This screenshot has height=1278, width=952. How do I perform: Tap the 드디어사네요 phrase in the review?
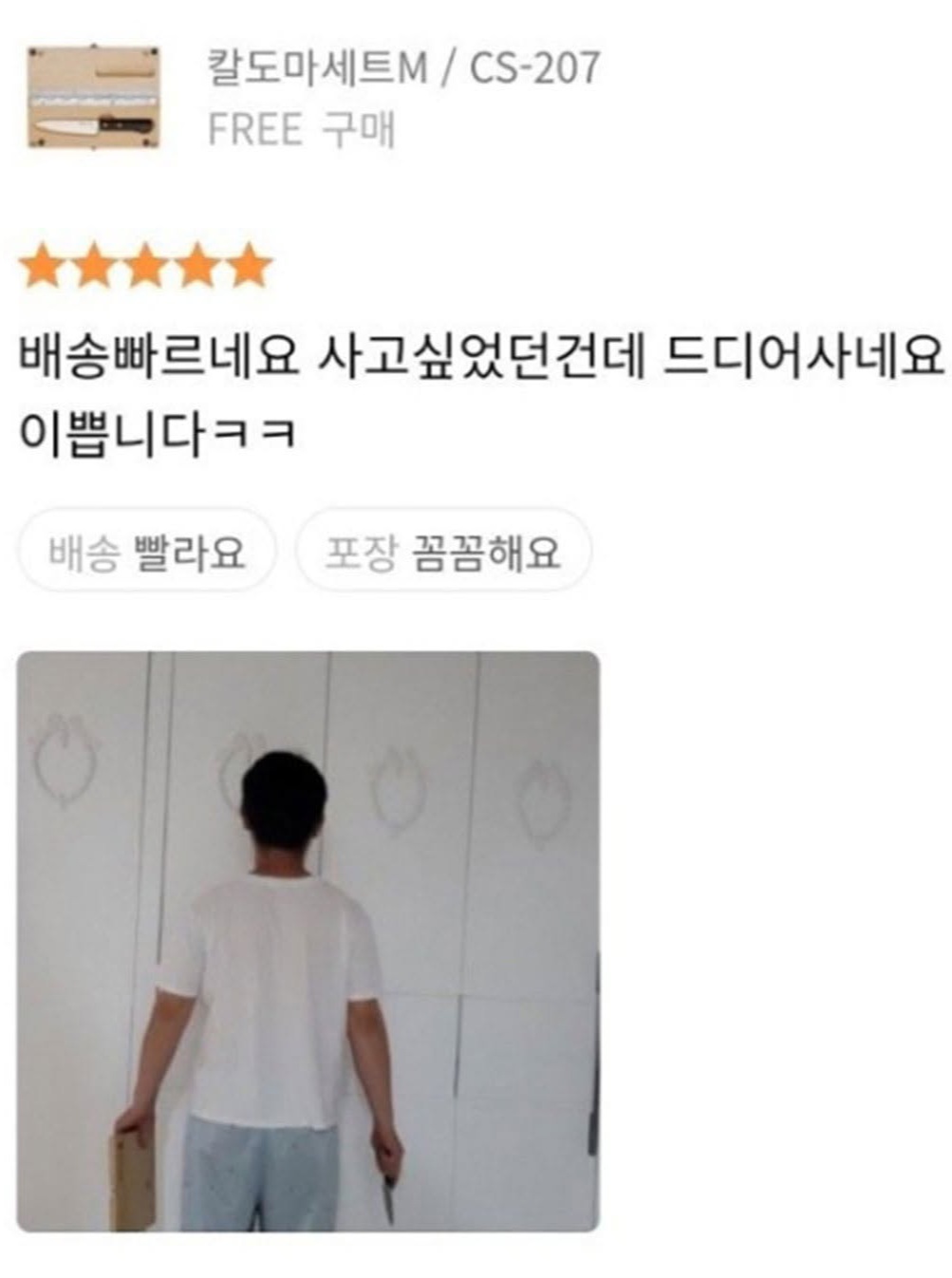(x=803, y=357)
